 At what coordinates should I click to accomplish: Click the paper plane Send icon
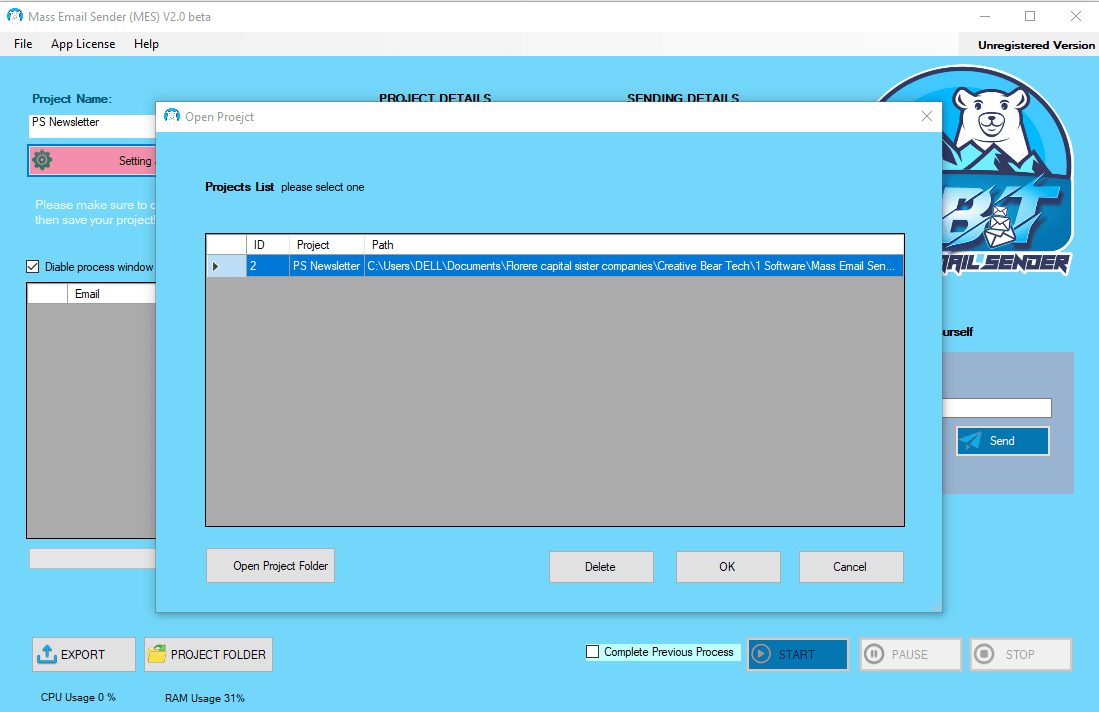click(971, 441)
